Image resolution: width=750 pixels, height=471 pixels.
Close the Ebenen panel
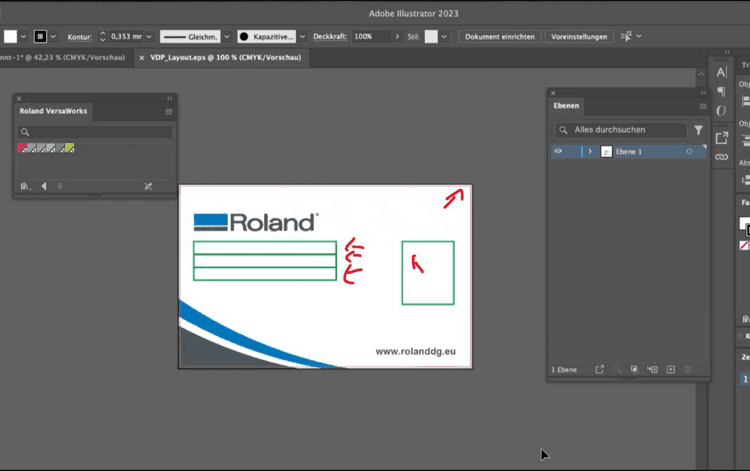pos(553,93)
